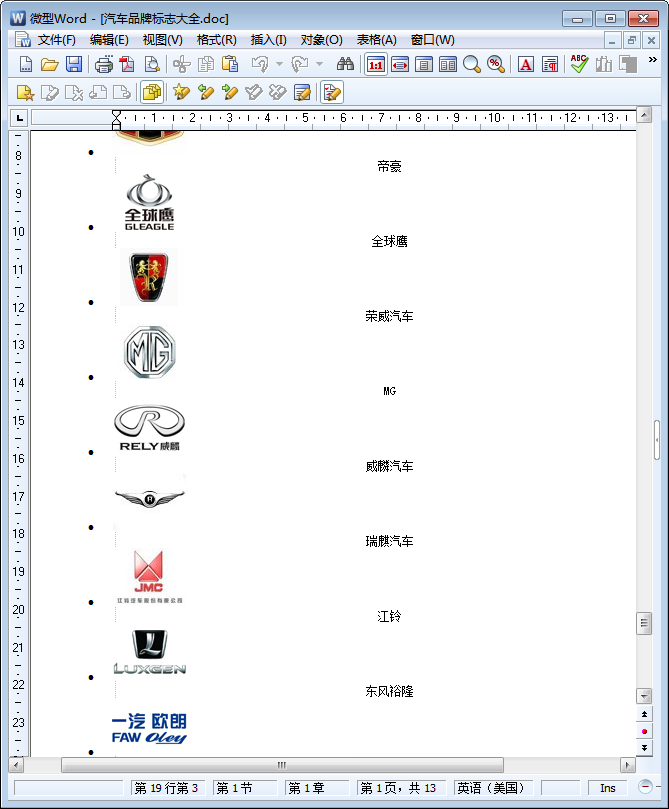Open the 格式(R) menu
669x809 pixels.
217,40
